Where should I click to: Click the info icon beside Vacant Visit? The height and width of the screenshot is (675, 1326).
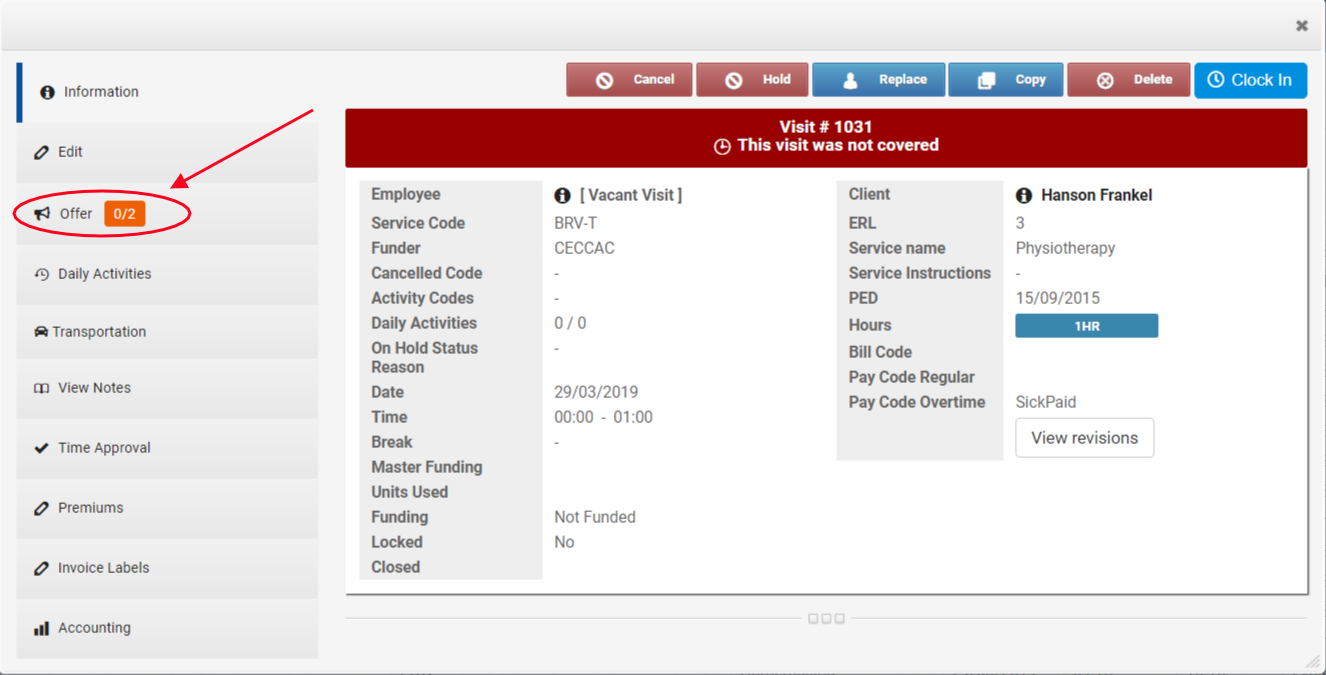[563, 196]
